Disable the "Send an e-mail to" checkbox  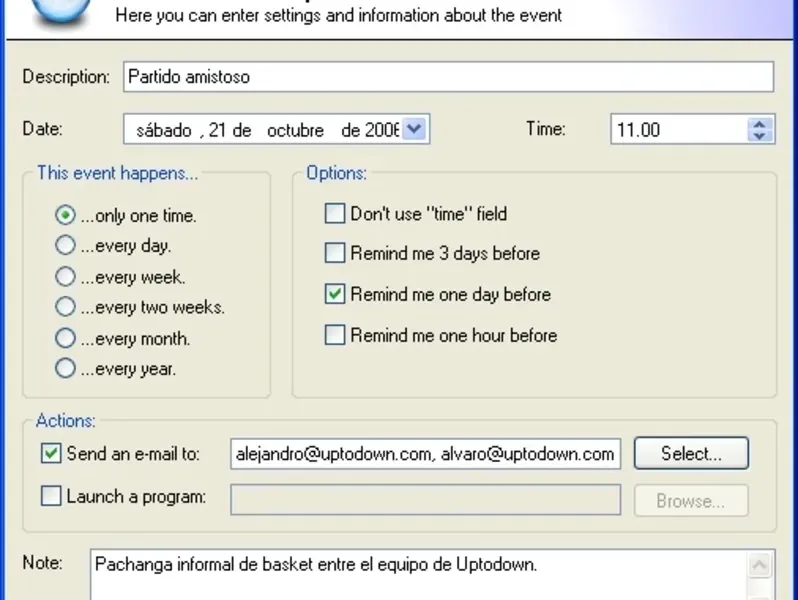pyautogui.click(x=51, y=454)
